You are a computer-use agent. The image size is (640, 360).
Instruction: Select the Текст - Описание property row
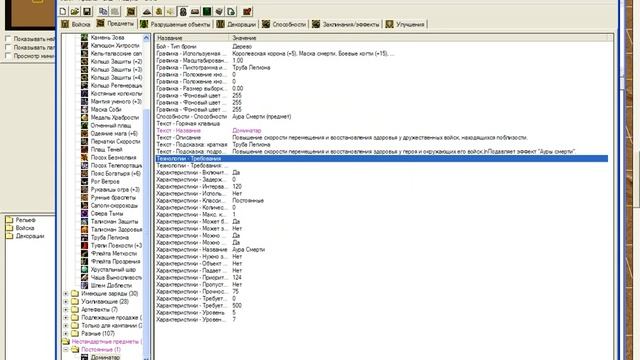pos(382,138)
